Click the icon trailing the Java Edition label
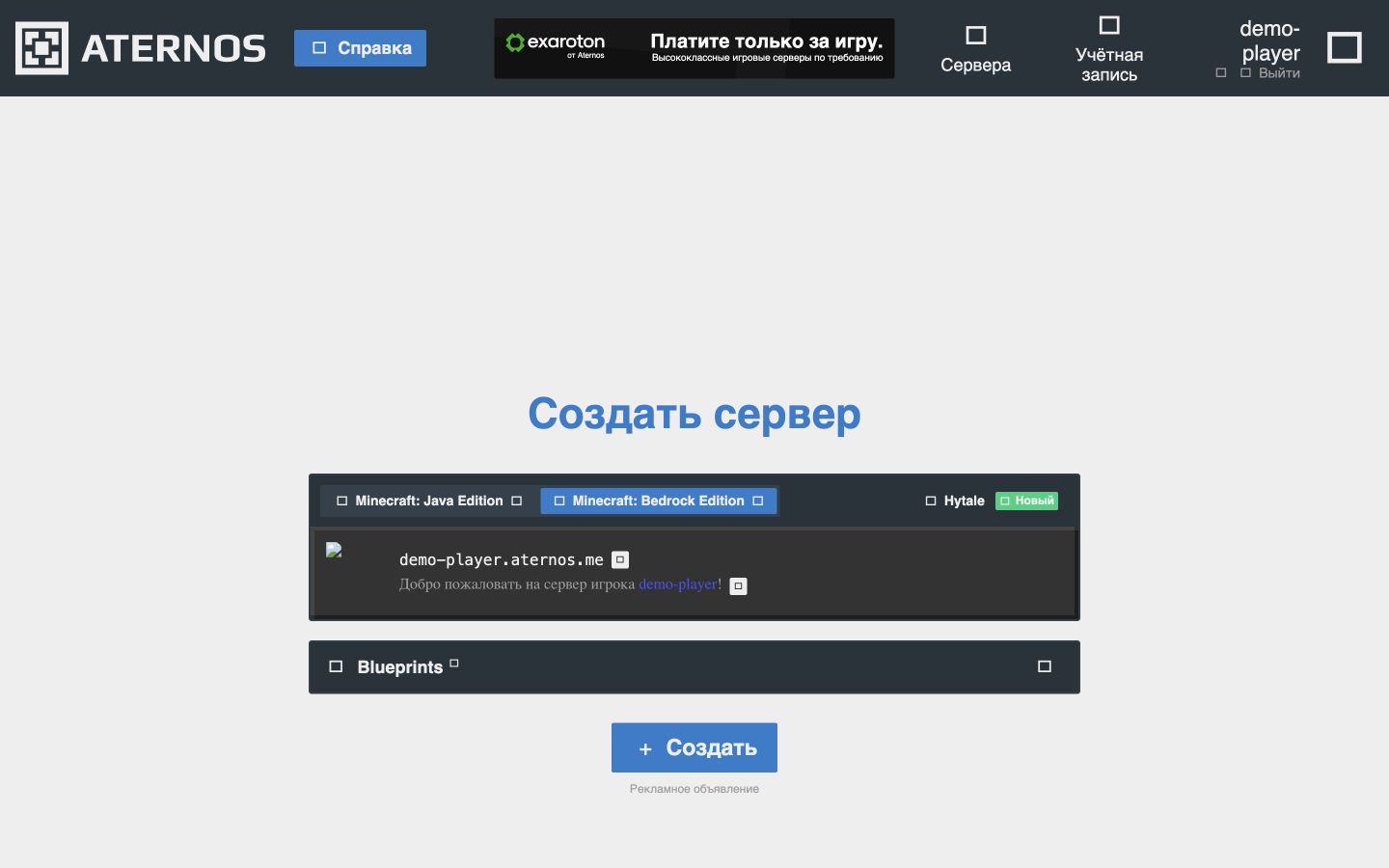The width and height of the screenshot is (1389, 868). click(516, 501)
